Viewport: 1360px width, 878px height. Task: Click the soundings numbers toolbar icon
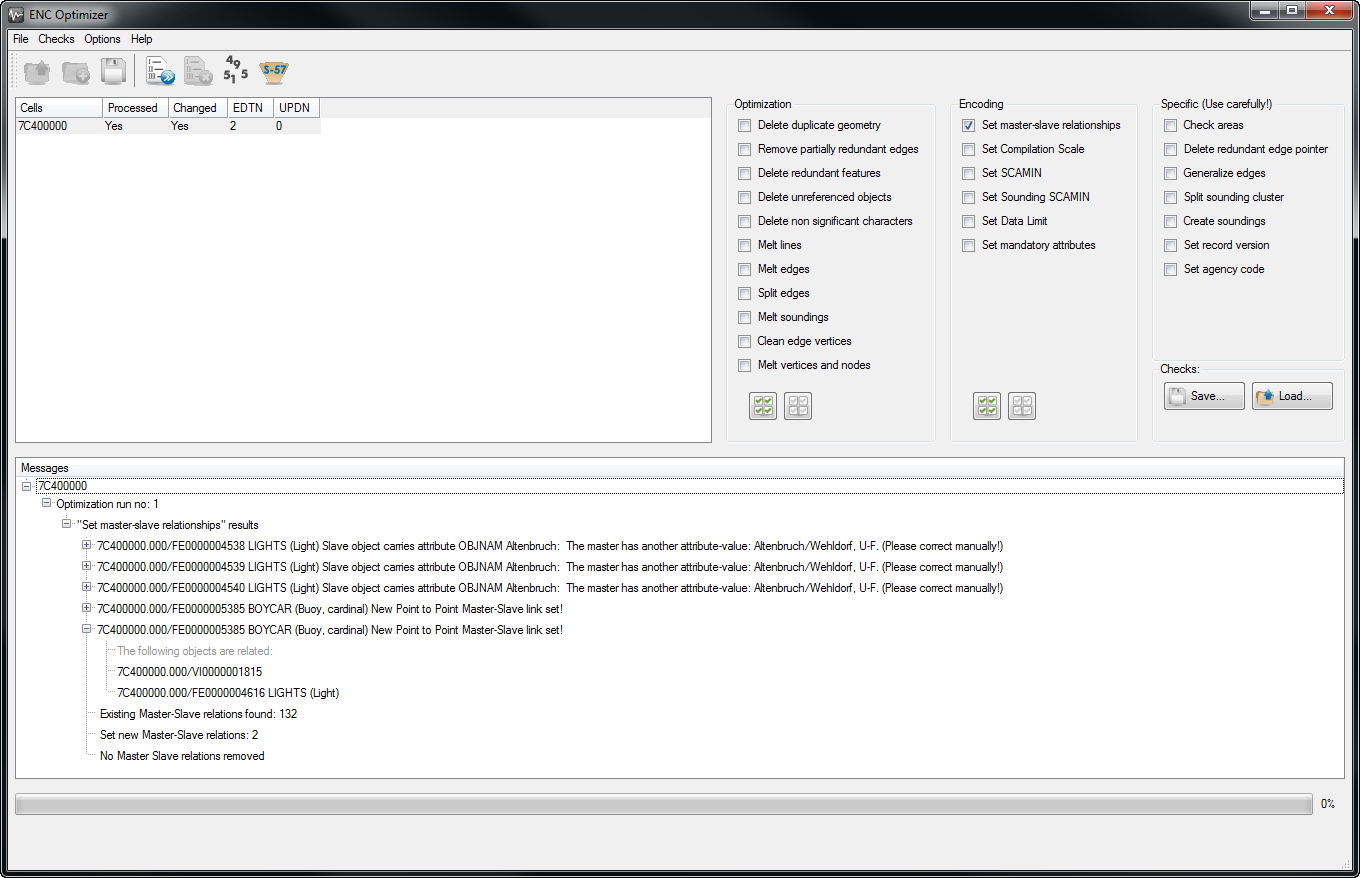coord(236,71)
